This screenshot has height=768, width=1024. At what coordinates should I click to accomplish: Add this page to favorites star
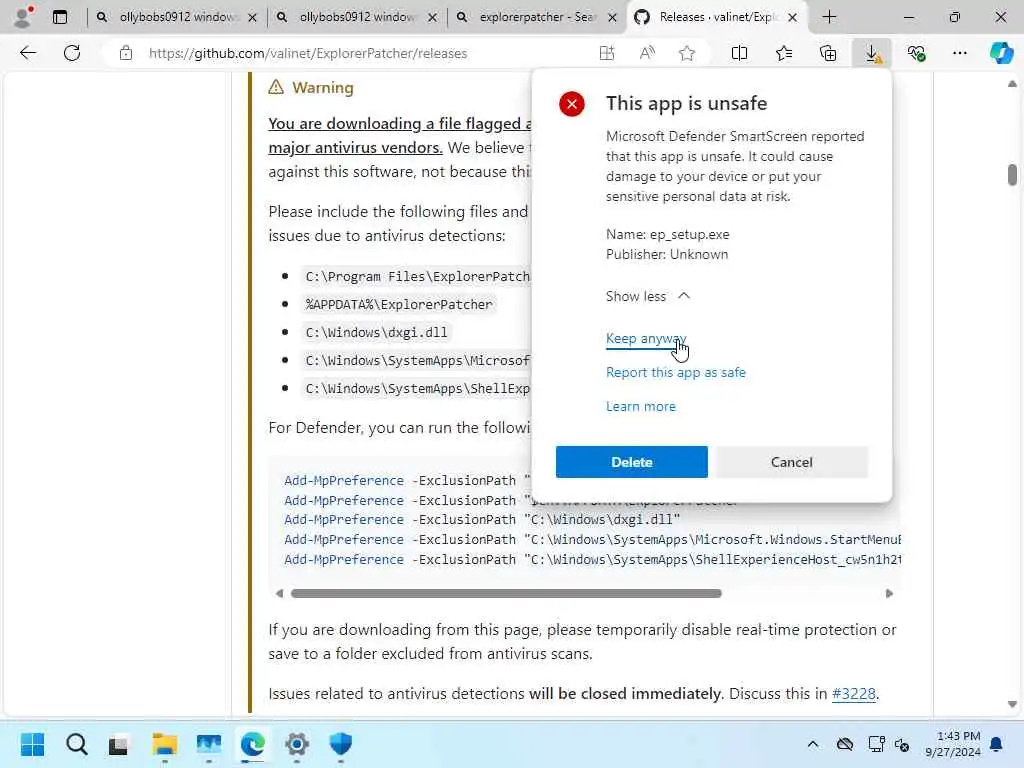[686, 53]
